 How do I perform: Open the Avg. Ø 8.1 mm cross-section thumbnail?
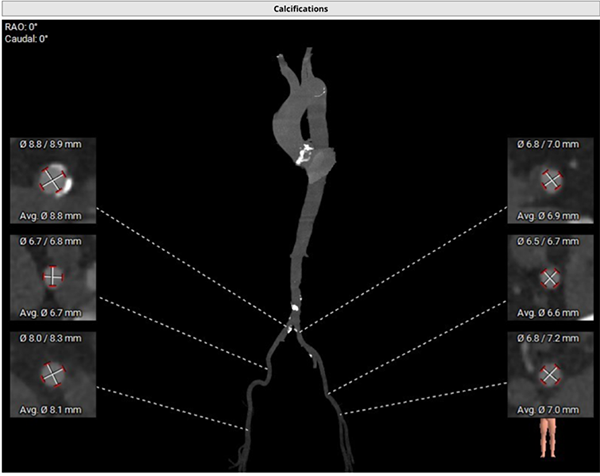[53, 374]
